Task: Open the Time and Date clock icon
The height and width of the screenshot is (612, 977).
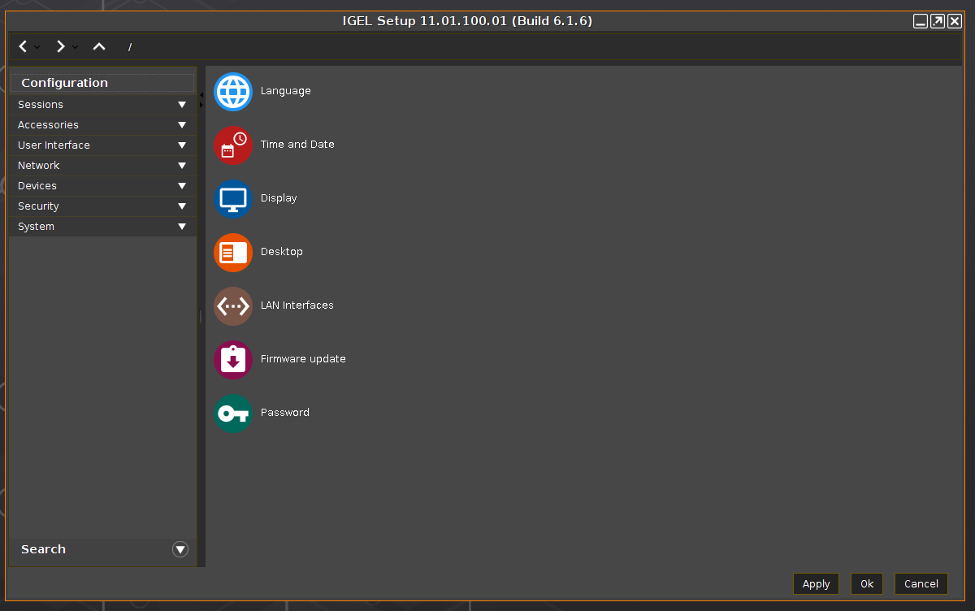Action: [233, 145]
